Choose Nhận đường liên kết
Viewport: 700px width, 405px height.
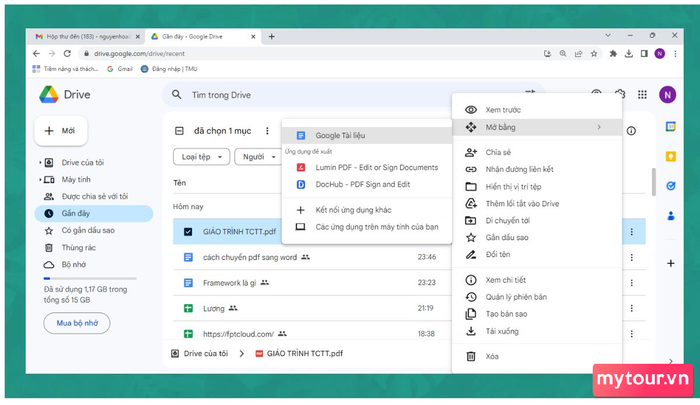coord(537,169)
